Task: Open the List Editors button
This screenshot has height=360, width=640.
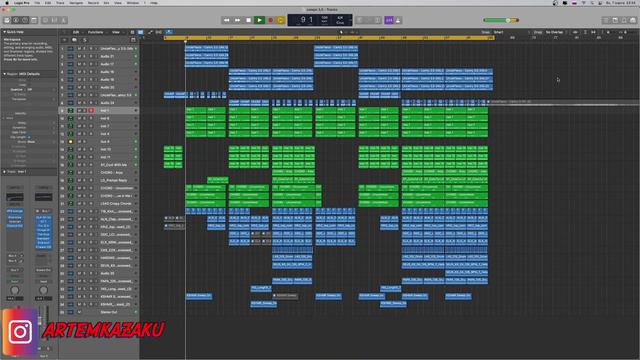Action: click(x=606, y=20)
